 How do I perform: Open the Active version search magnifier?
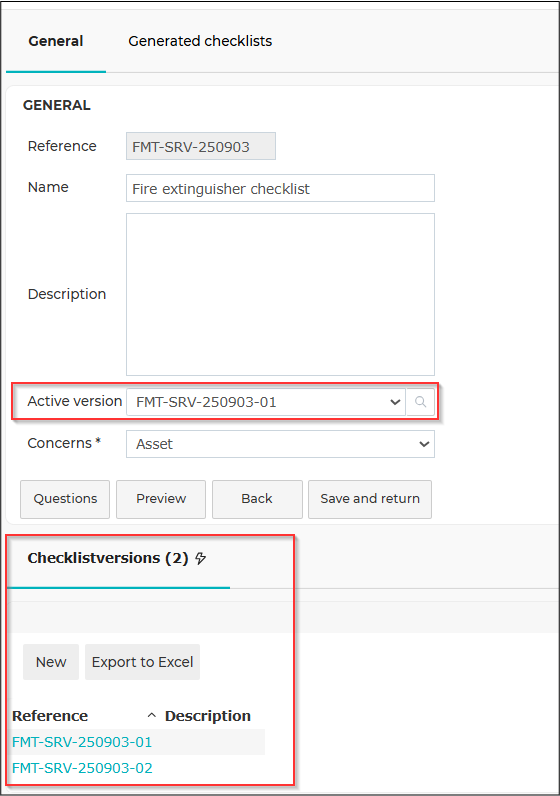(420, 402)
